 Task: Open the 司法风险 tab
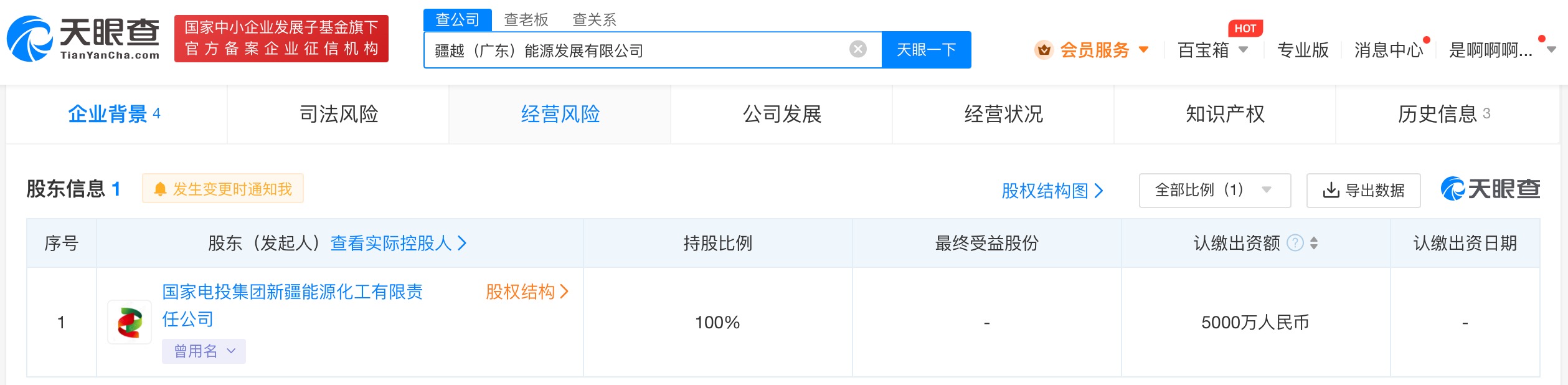pyautogui.click(x=339, y=114)
